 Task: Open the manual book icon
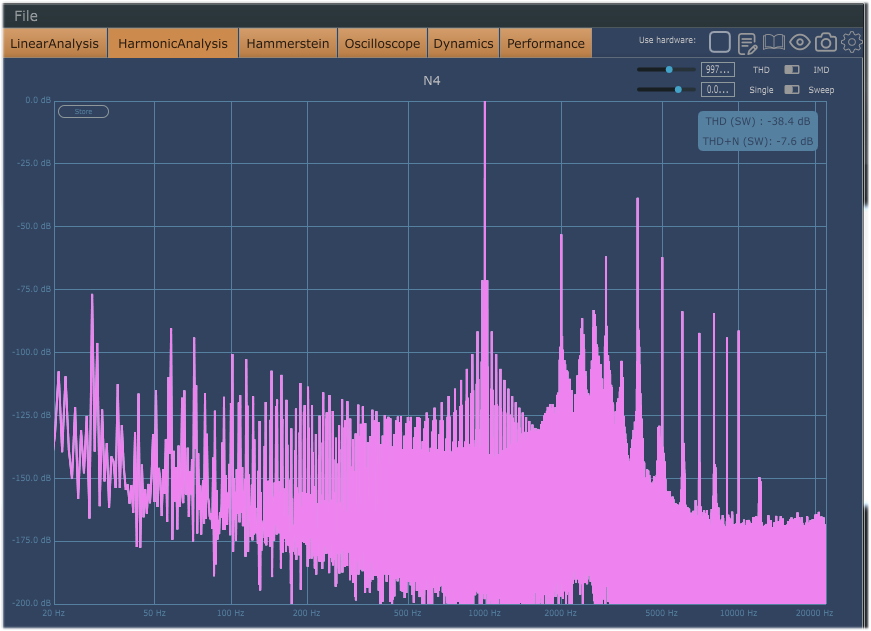773,42
